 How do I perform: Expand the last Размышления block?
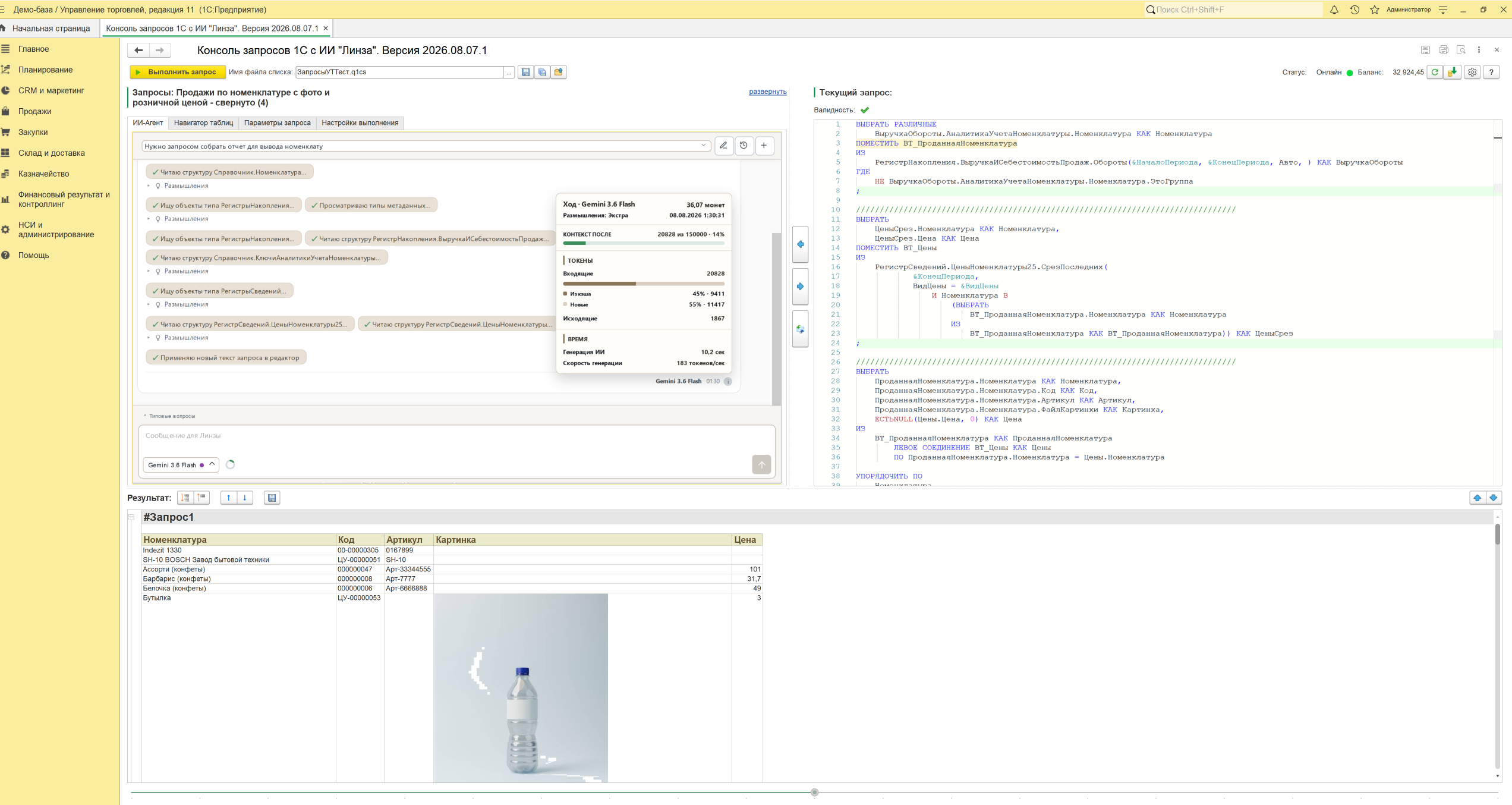click(x=179, y=338)
